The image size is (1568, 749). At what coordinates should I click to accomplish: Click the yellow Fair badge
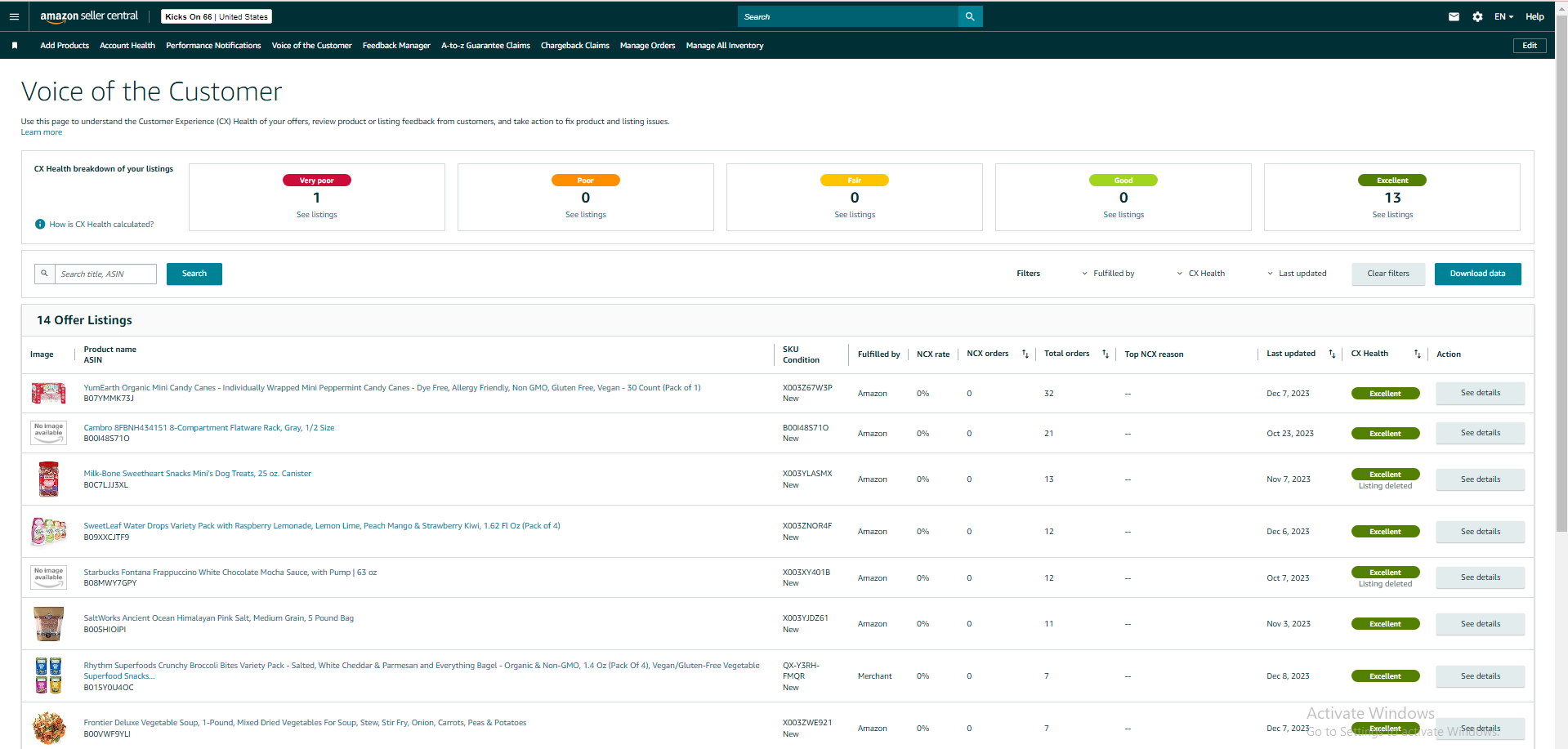pyautogui.click(x=855, y=181)
